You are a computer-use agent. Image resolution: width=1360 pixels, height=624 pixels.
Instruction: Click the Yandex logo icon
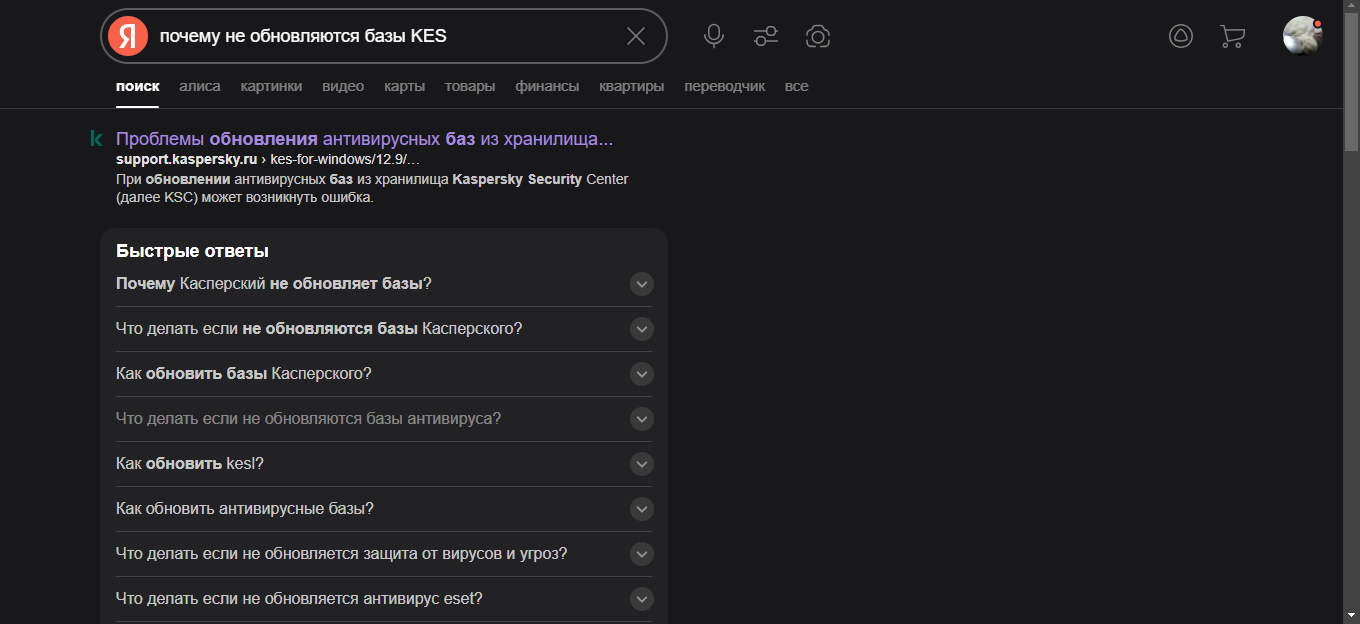click(127, 36)
